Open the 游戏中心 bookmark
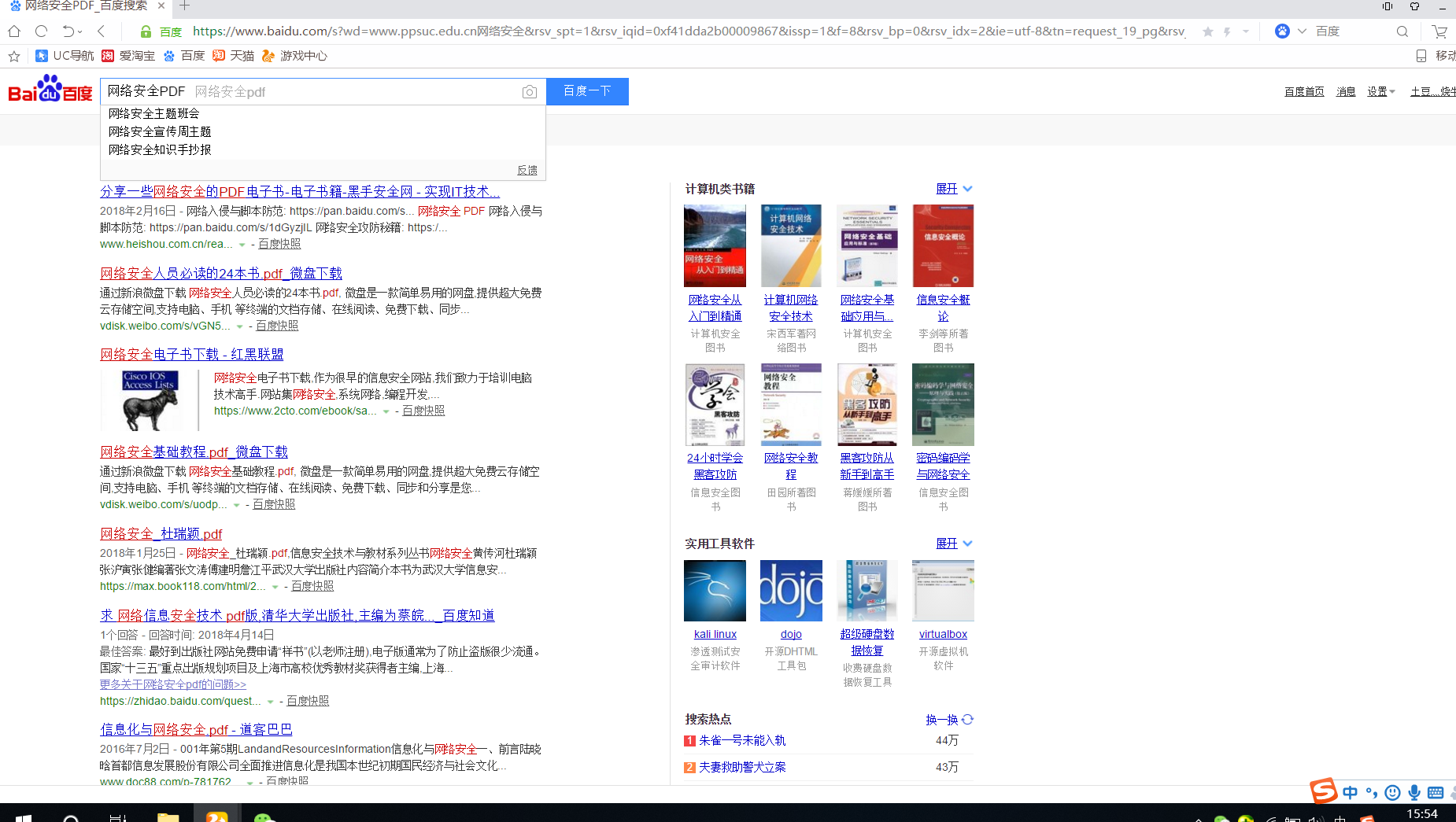Viewport: 1456px width, 822px height. tap(295, 56)
